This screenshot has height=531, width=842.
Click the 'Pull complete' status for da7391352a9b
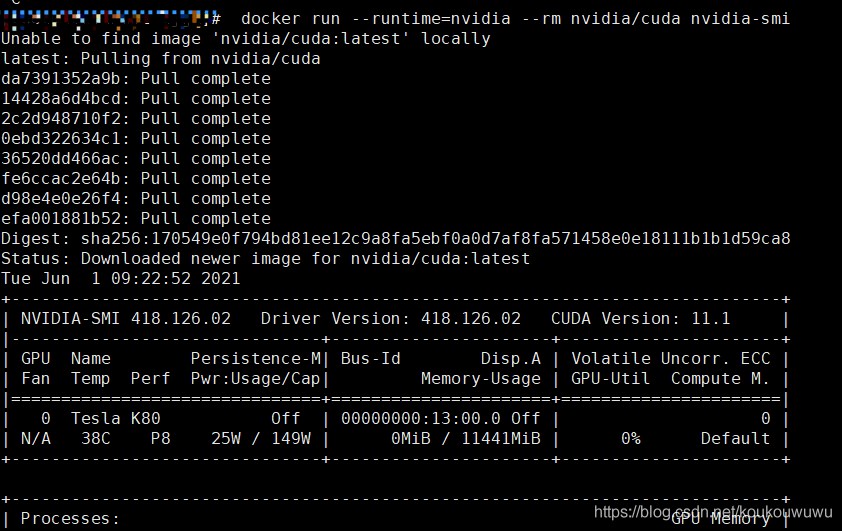[206, 78]
